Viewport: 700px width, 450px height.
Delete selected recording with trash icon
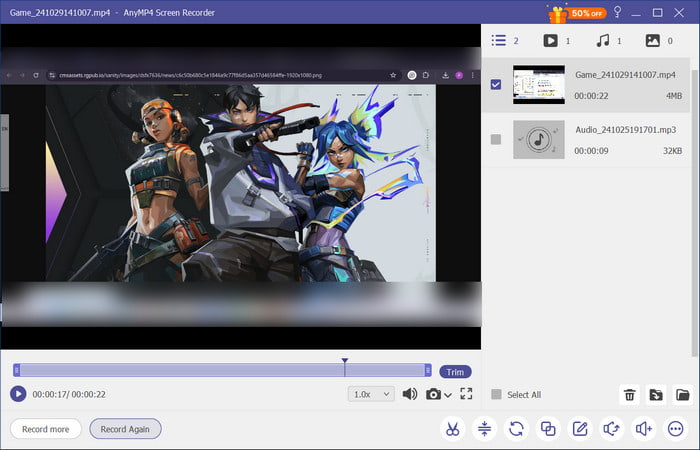(x=630, y=395)
